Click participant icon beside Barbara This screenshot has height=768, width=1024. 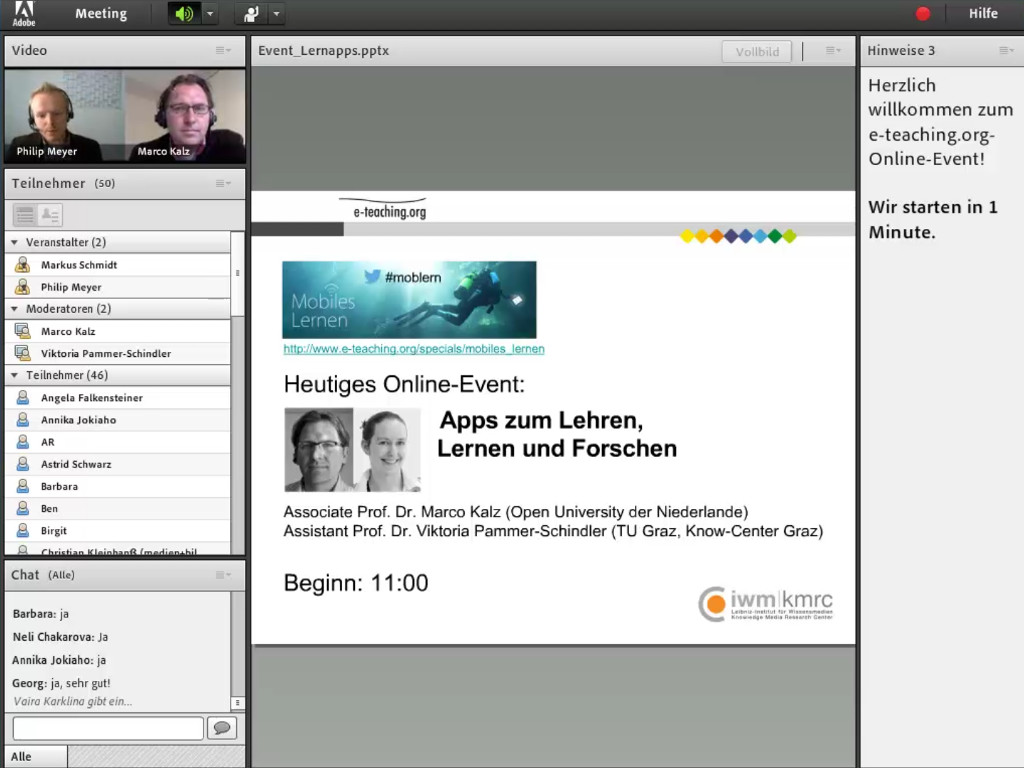tap(23, 487)
